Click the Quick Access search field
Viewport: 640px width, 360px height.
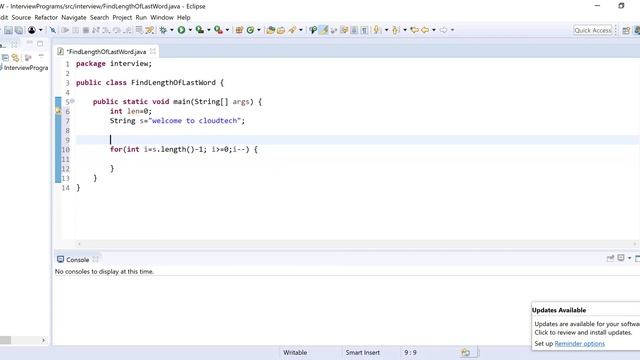(x=593, y=30)
